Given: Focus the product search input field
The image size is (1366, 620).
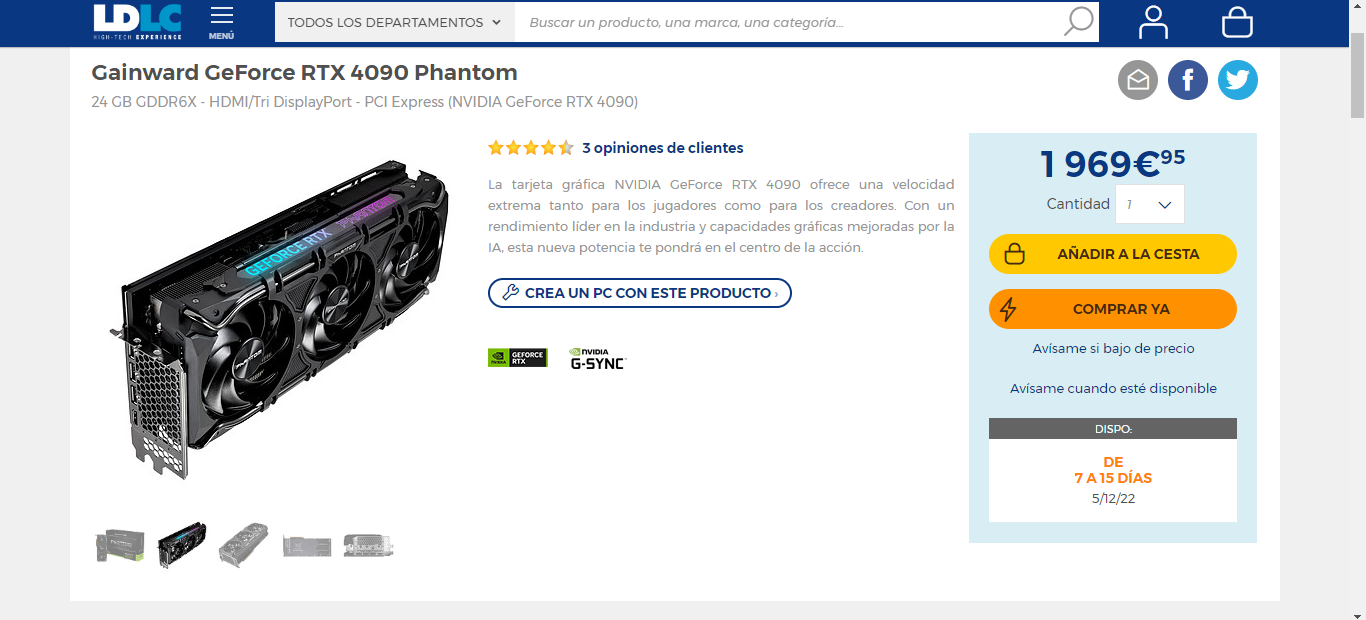Looking at the screenshot, I should (x=787, y=22).
